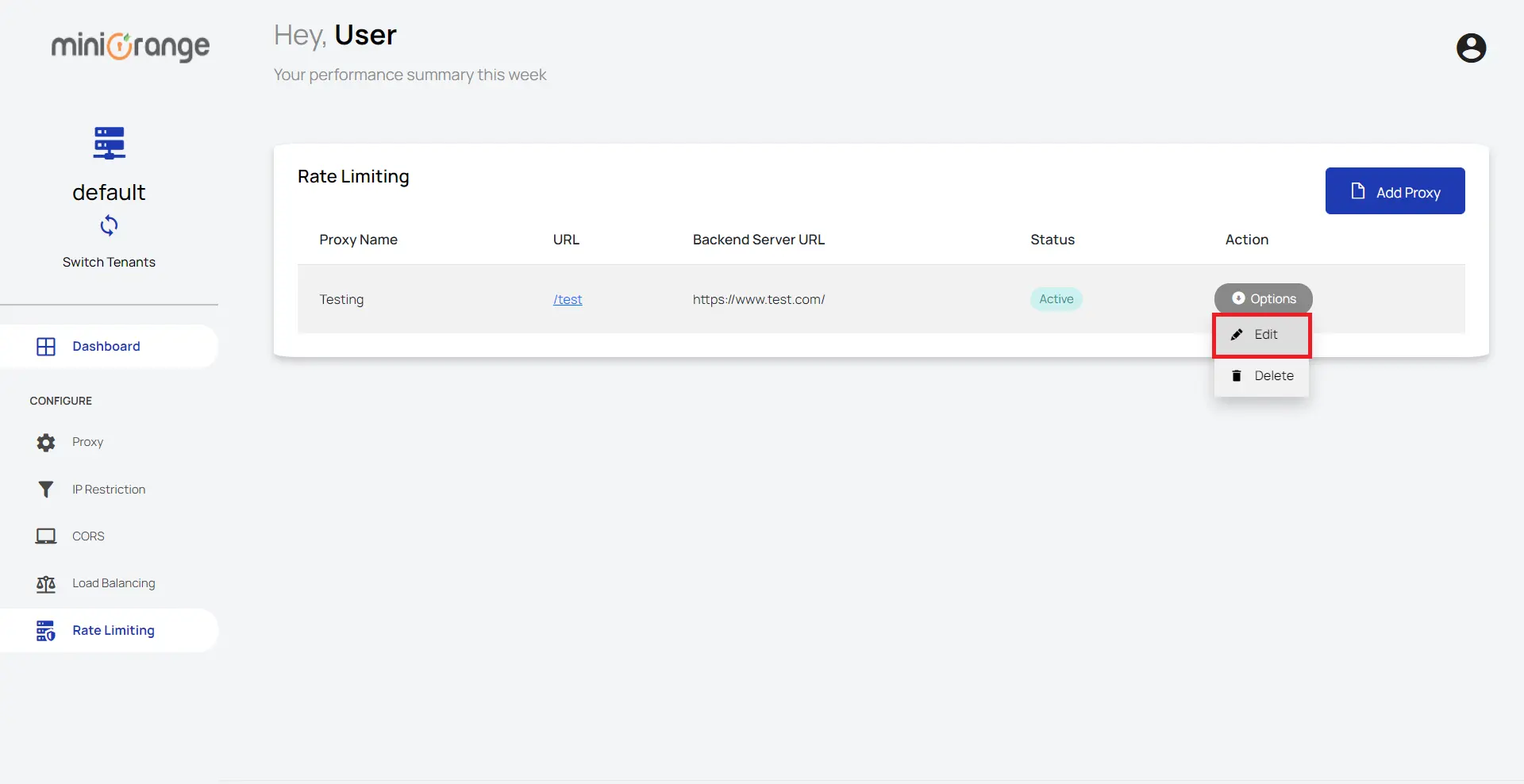Click the default tenant server icon
The image size is (1524, 784).
pyautogui.click(x=109, y=143)
